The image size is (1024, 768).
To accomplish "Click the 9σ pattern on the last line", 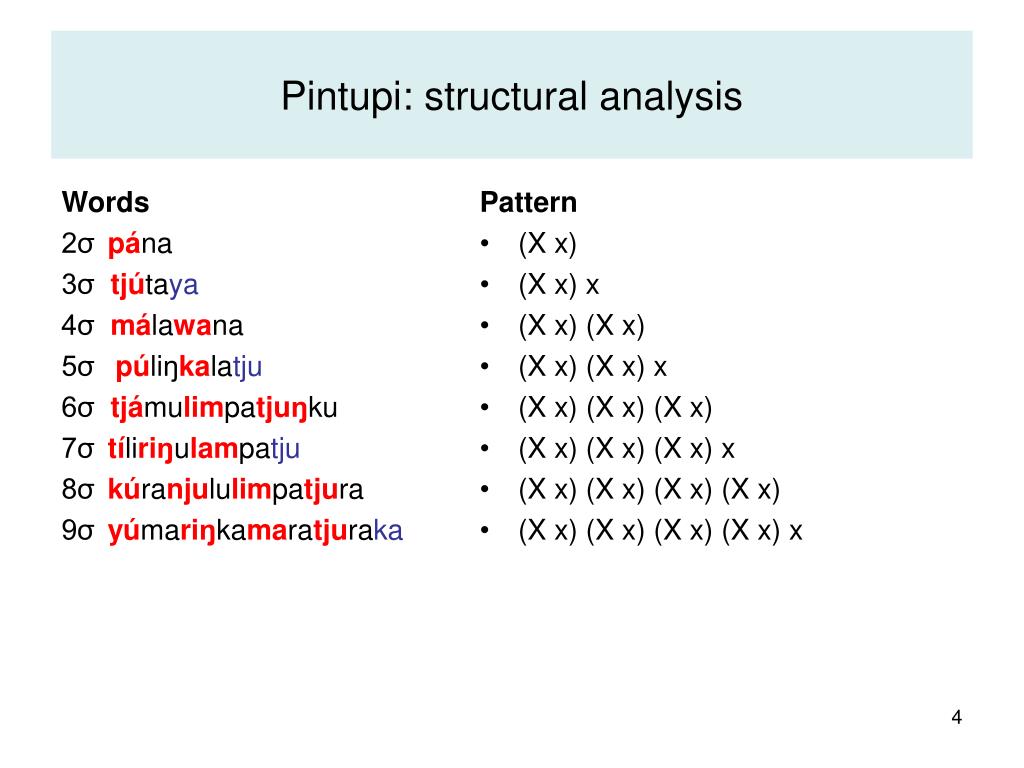I will (660, 531).
